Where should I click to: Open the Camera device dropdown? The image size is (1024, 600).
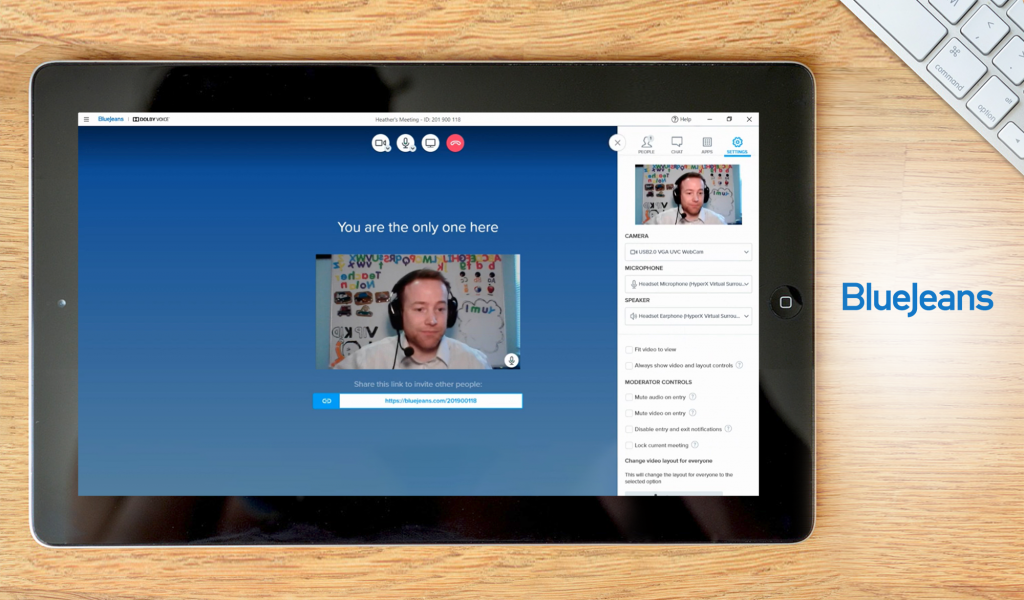(x=688, y=251)
